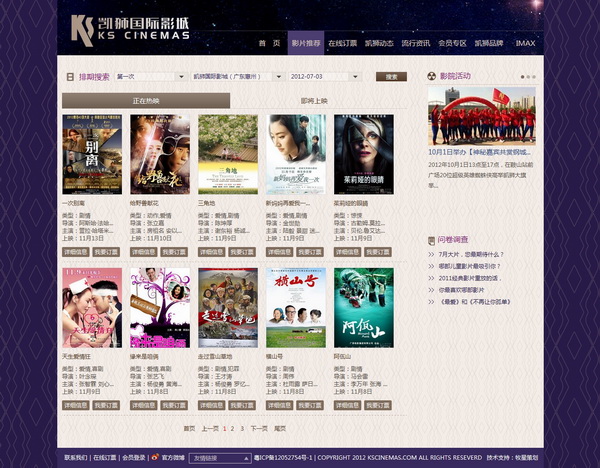
Task: Open survey link 《最爱》和《不再让你孤单》
Action: (x=475, y=302)
